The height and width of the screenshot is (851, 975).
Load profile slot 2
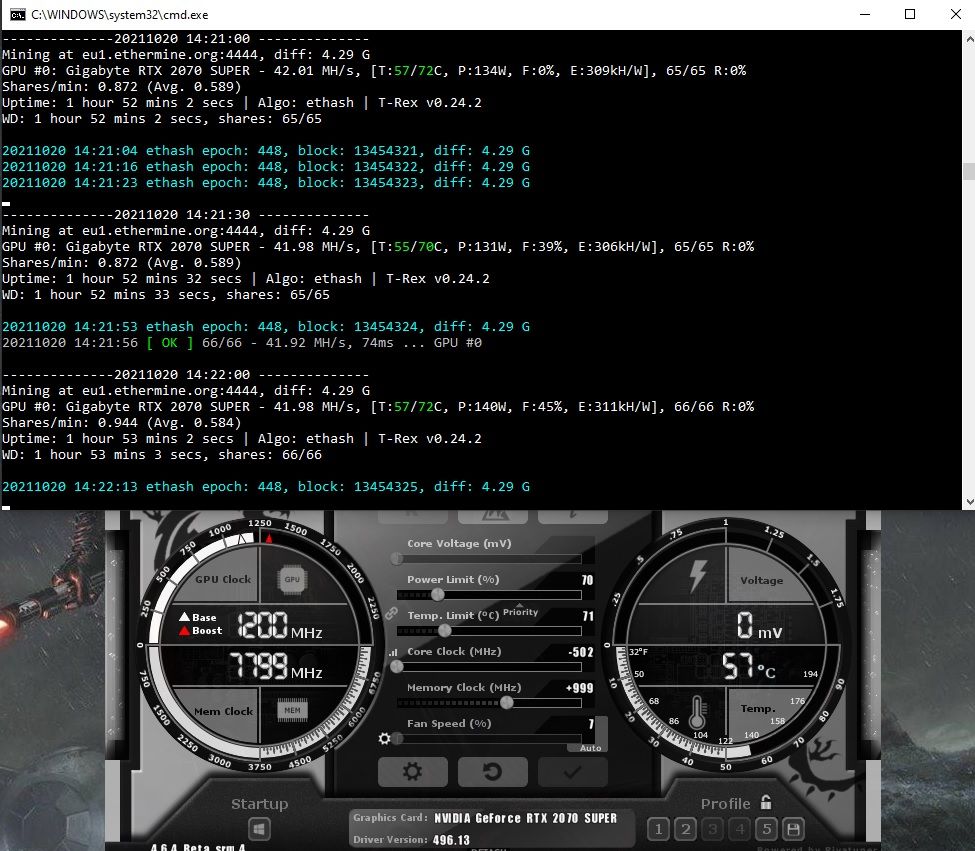(x=685, y=829)
